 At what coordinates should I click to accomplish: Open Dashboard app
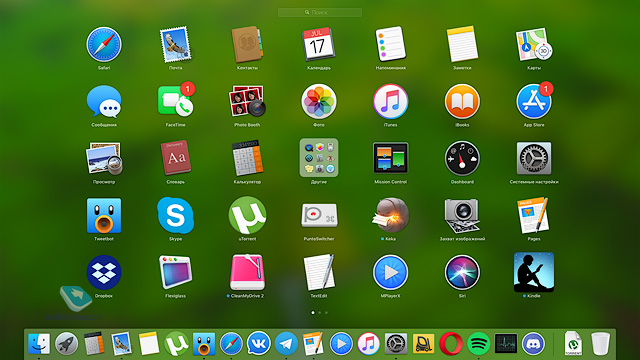coord(462,158)
